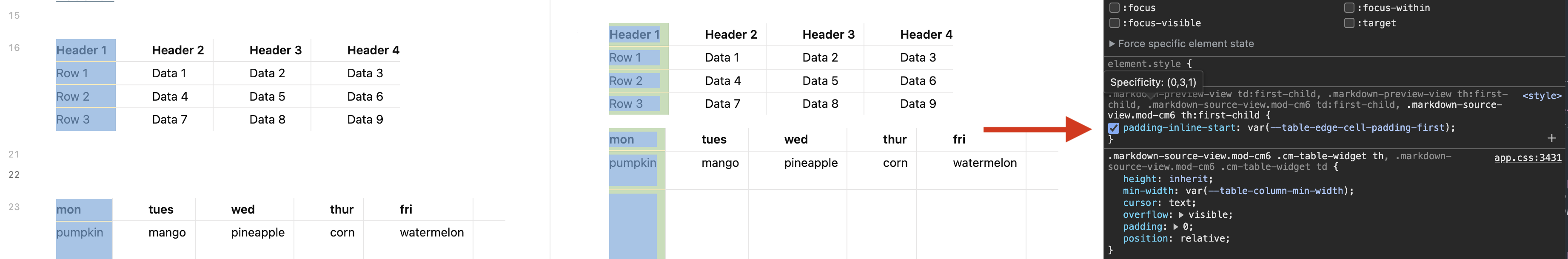Enable the :focus-within checkbox
Image resolution: width=1568 pixels, height=259 pixels.
pyautogui.click(x=1349, y=8)
